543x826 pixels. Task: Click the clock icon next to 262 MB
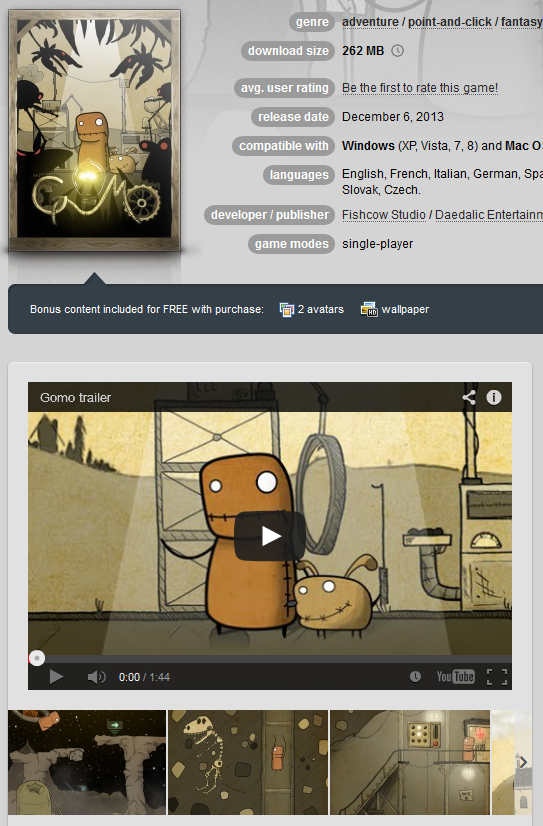click(398, 51)
